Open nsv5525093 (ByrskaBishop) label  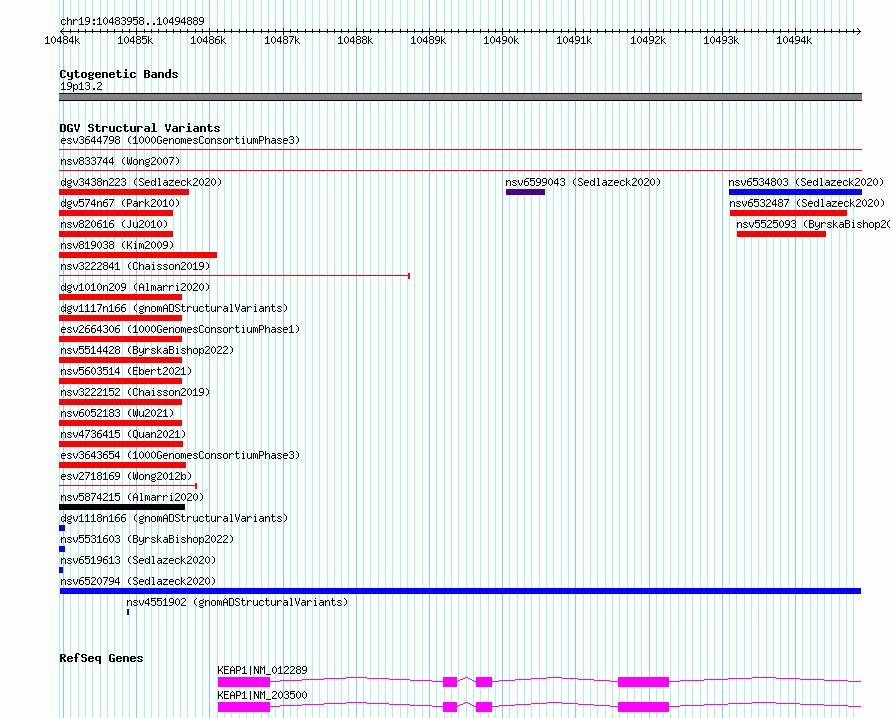[813, 224]
